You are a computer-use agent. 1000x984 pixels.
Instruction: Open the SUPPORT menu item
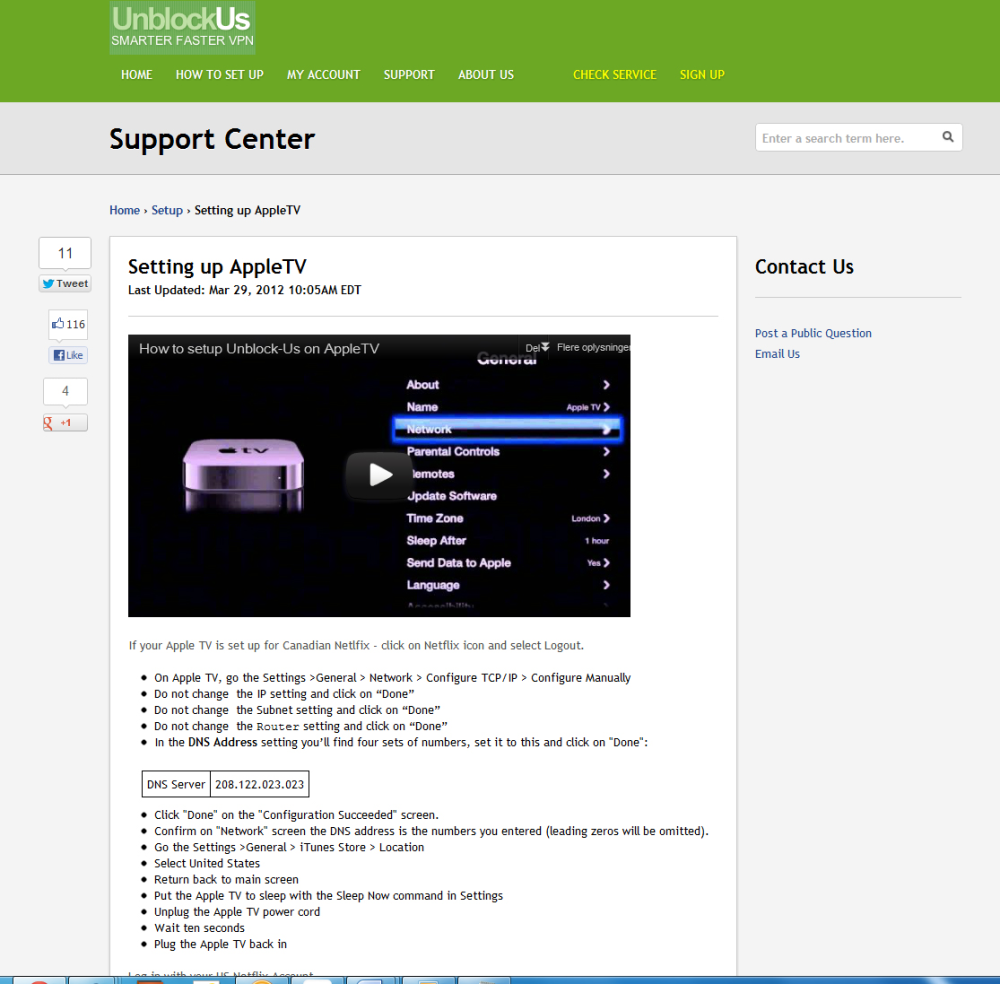(x=409, y=75)
